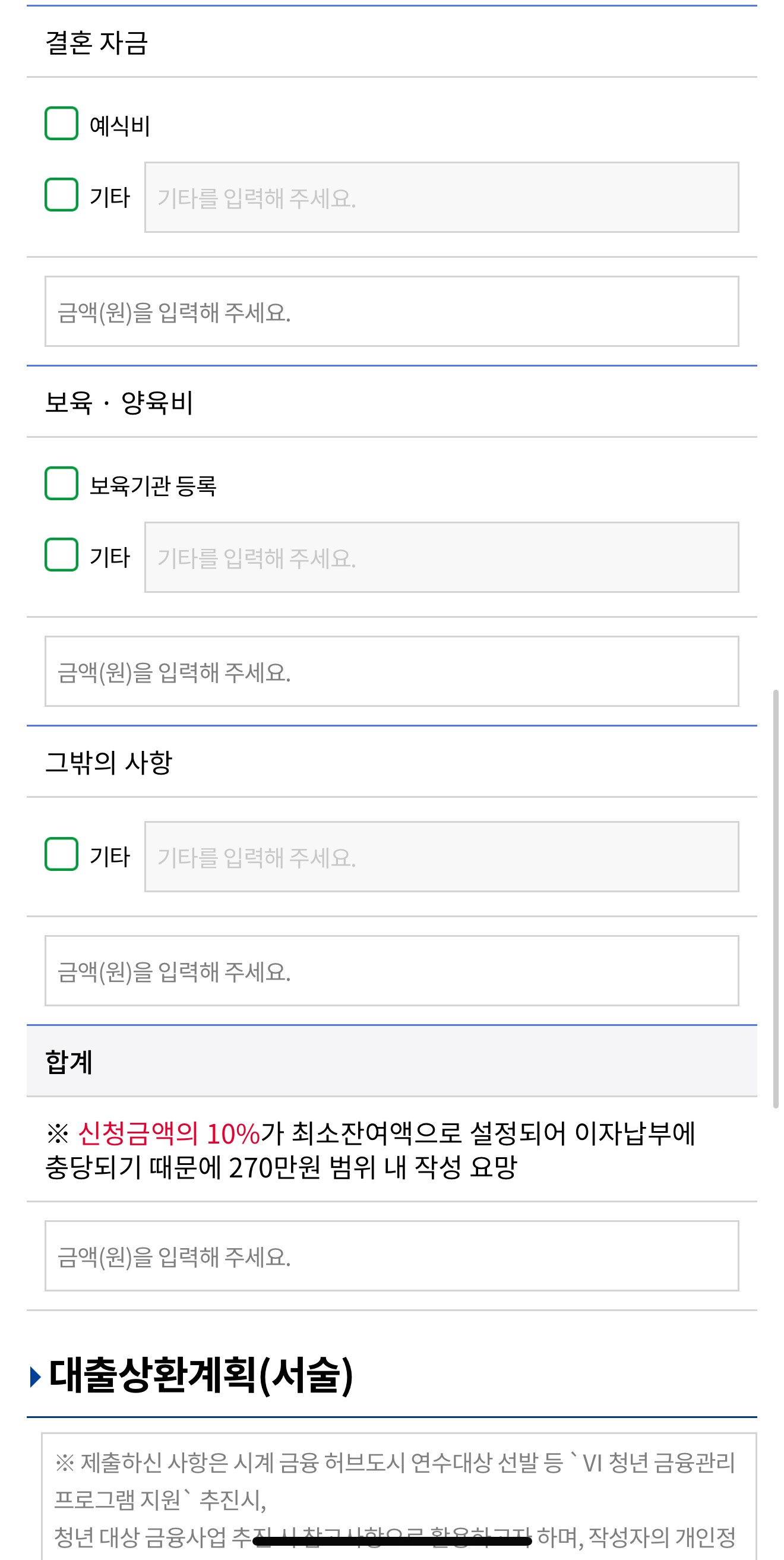Click the 기타 input under 그밖의 사항
Image resolution: width=784 pixels, height=1560 pixels.
tap(441, 855)
